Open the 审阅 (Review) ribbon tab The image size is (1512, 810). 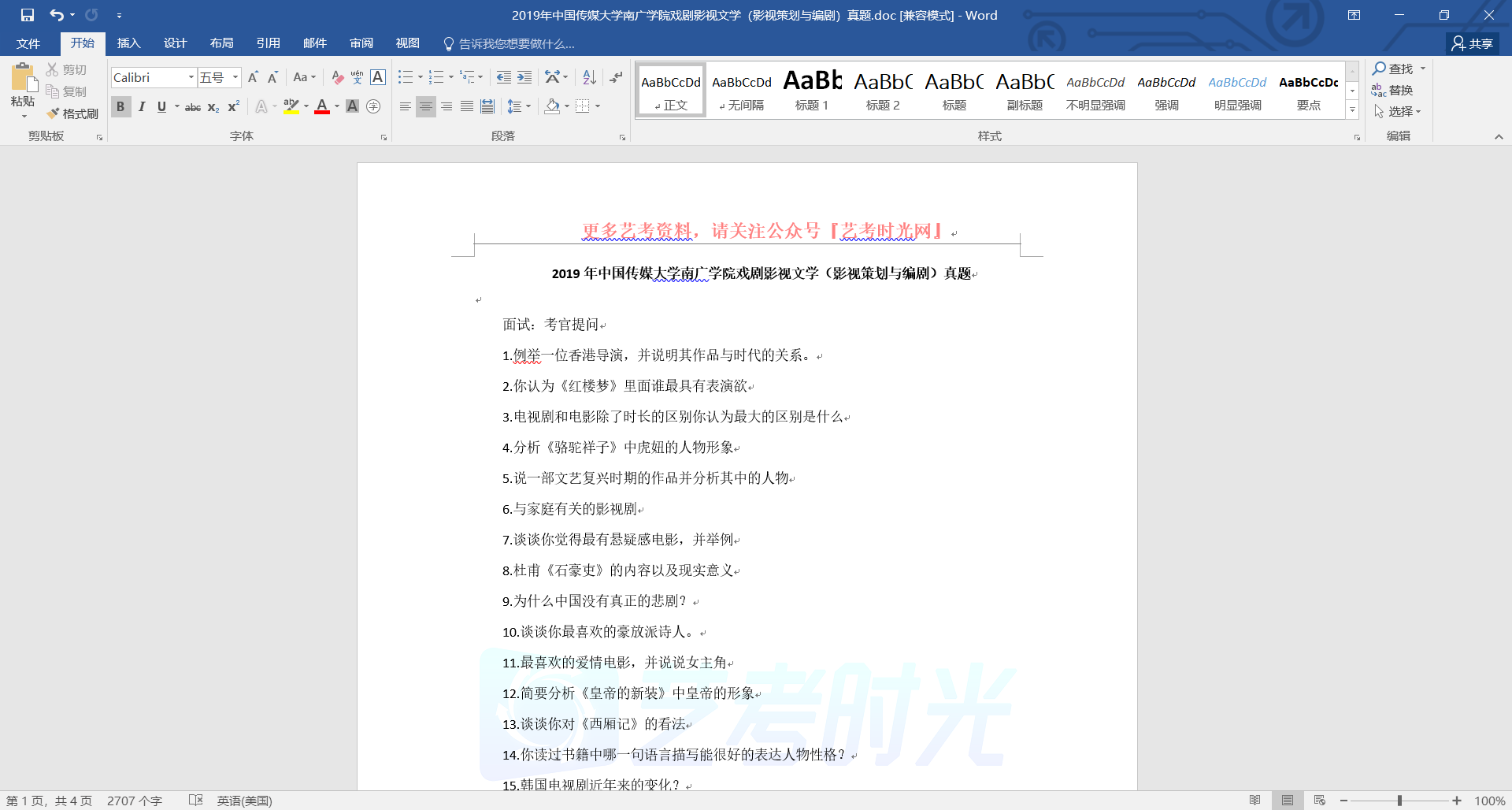click(361, 43)
